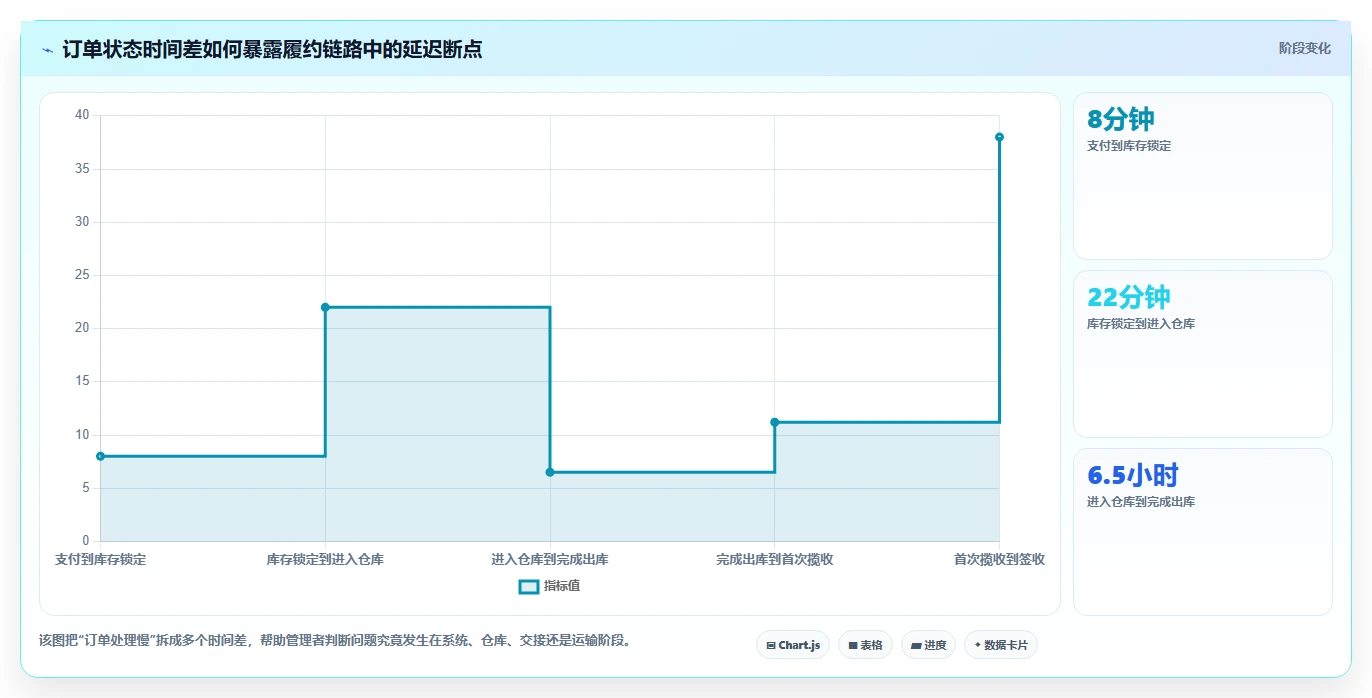
Task: Click the 进度 tag
Action: (x=928, y=645)
